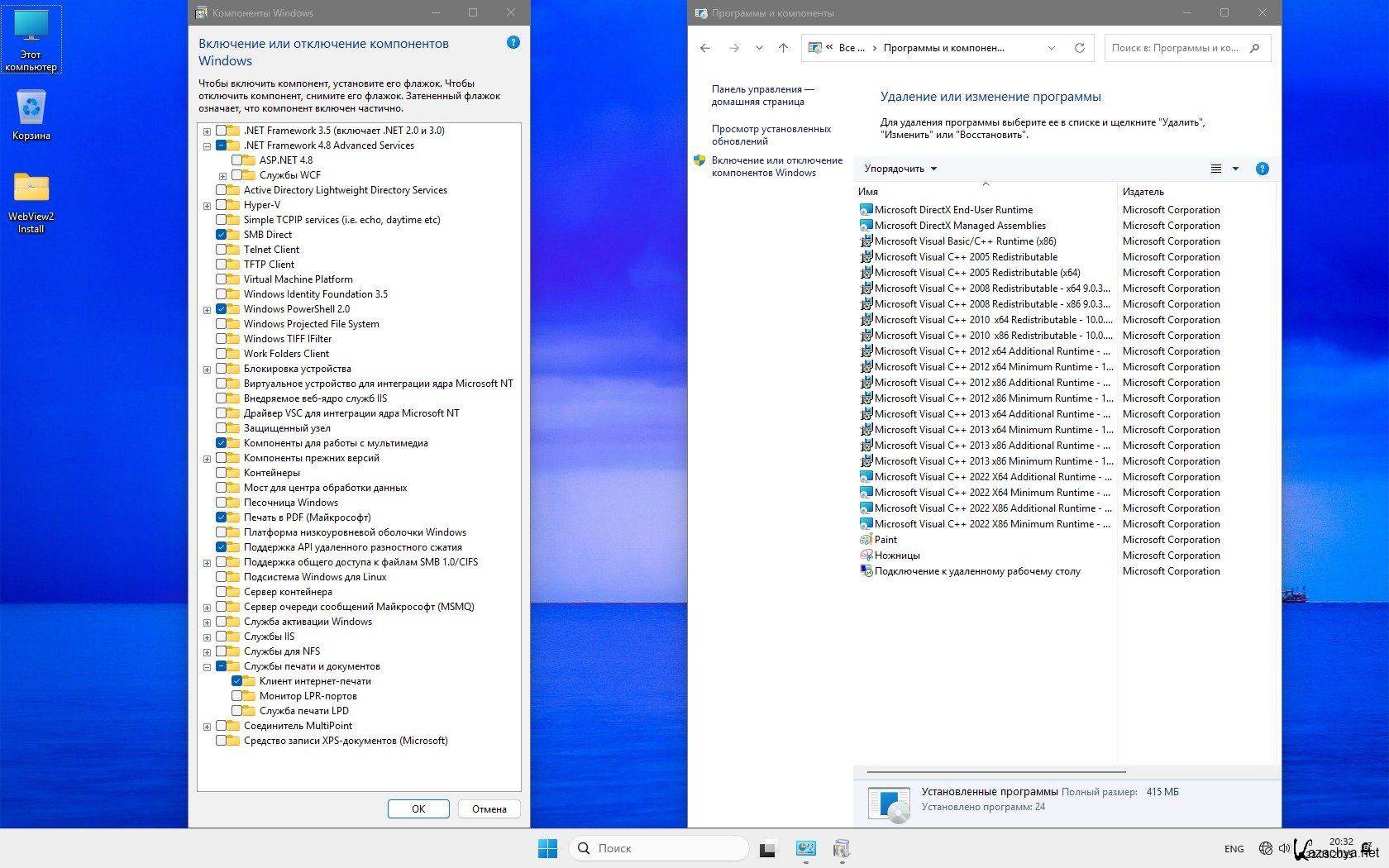Check the Virtual Machine Platform checkbox
1389x868 pixels.
(x=222, y=279)
